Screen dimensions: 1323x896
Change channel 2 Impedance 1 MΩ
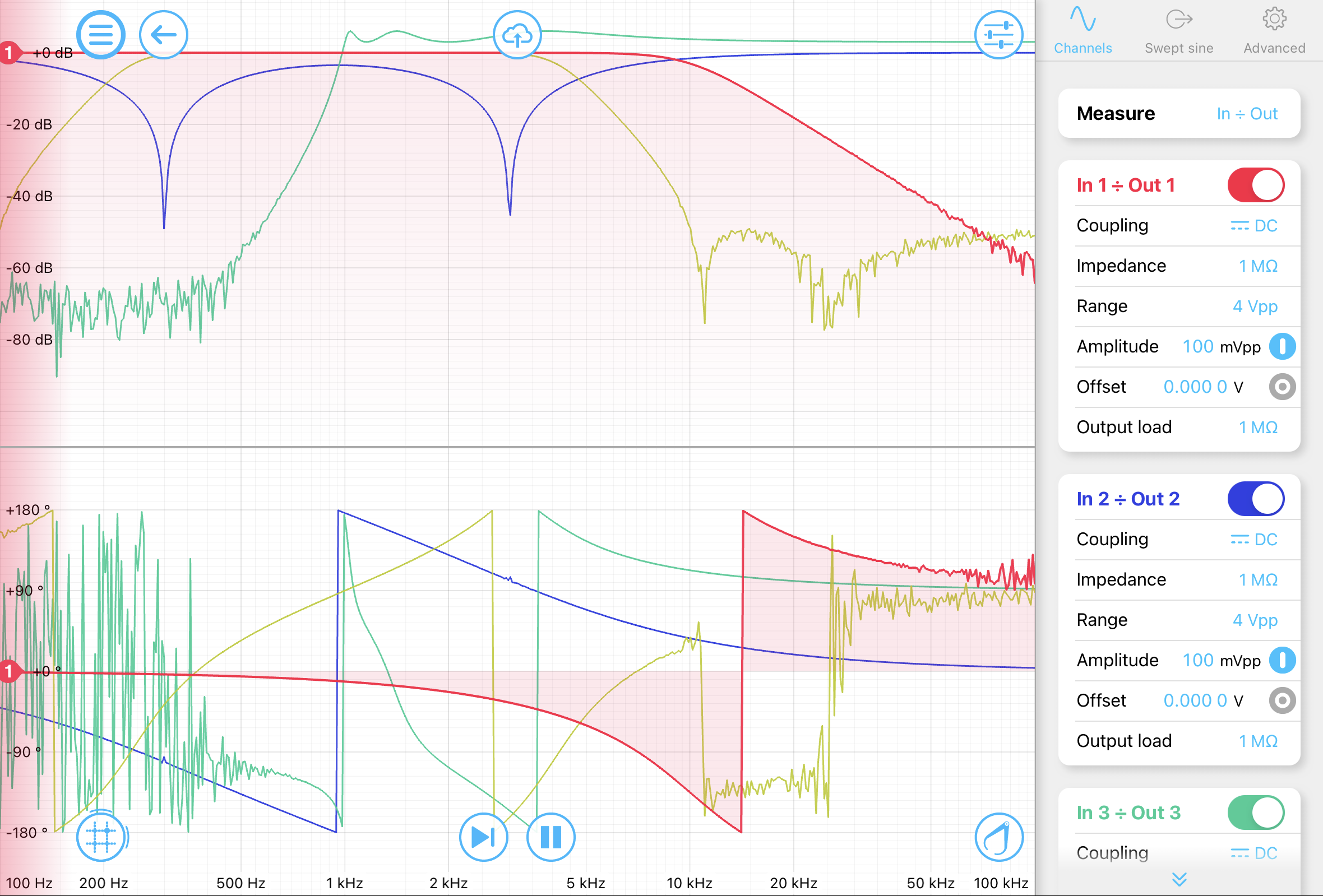1179,580
